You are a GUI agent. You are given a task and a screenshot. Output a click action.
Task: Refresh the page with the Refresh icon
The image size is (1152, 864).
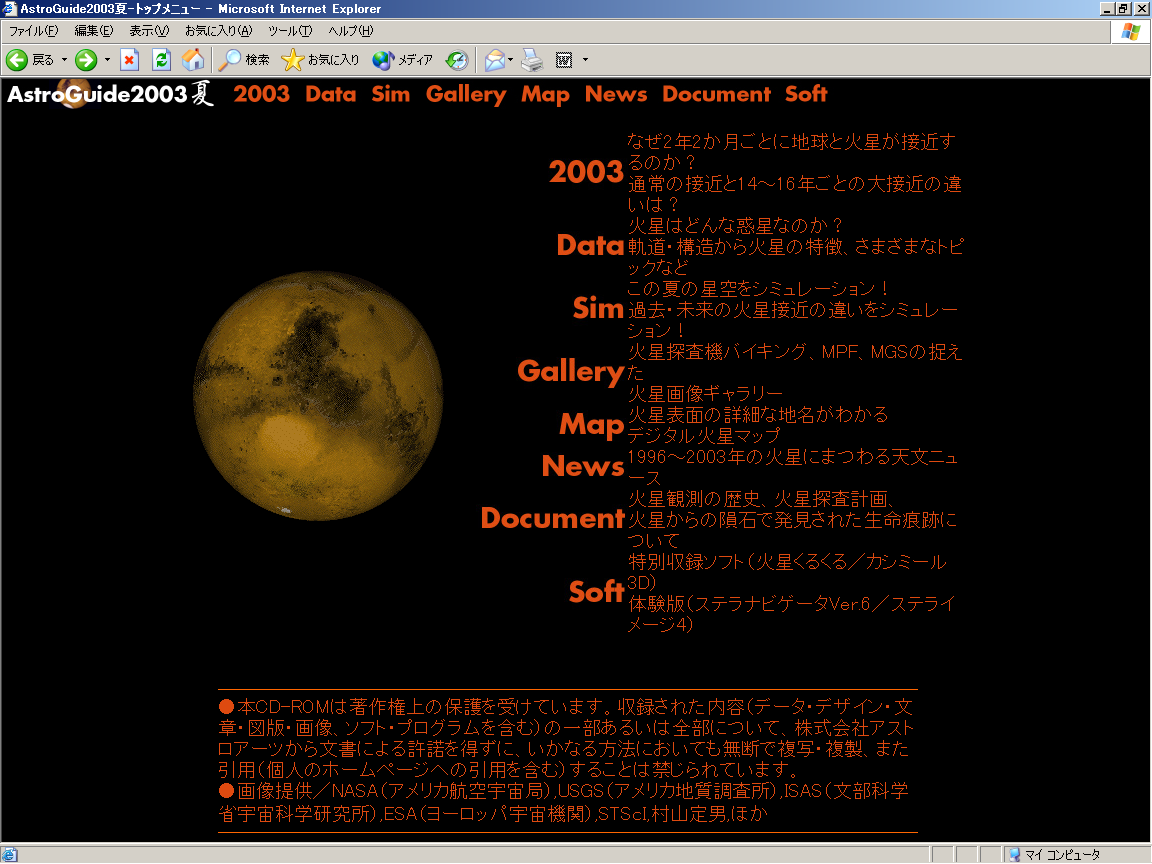pos(161,60)
